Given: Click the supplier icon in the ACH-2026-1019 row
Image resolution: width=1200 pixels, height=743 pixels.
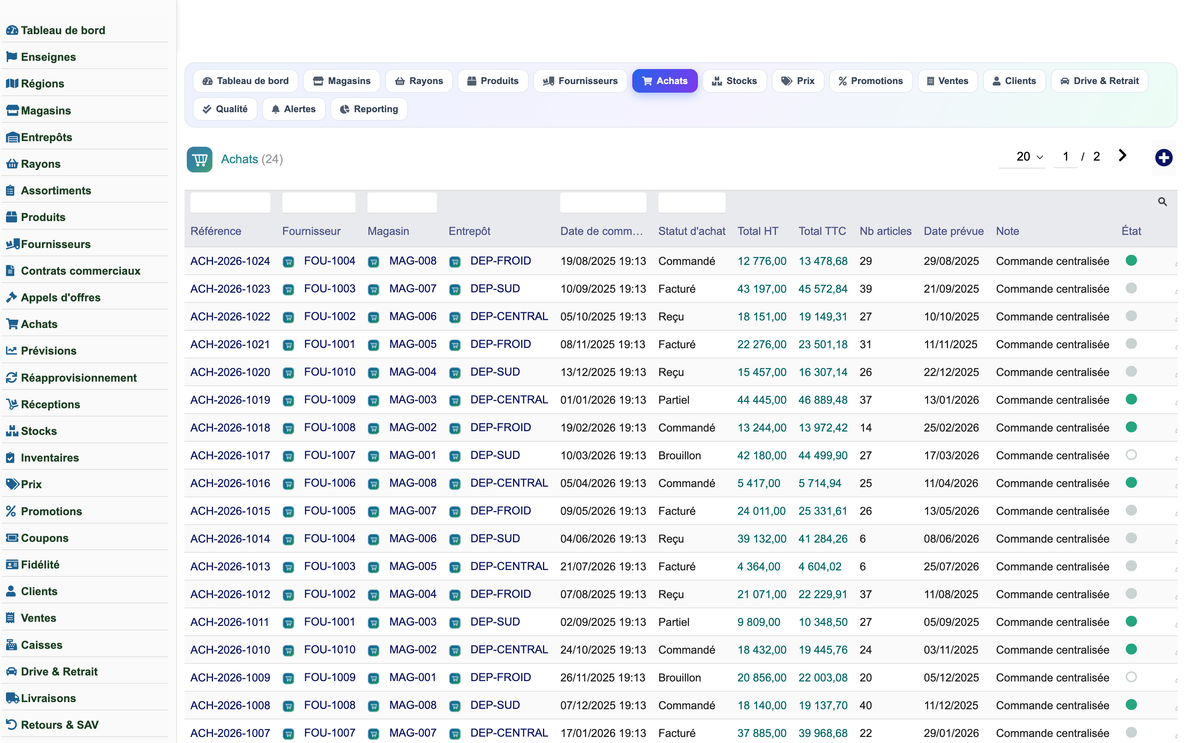Looking at the screenshot, I should click(288, 401).
